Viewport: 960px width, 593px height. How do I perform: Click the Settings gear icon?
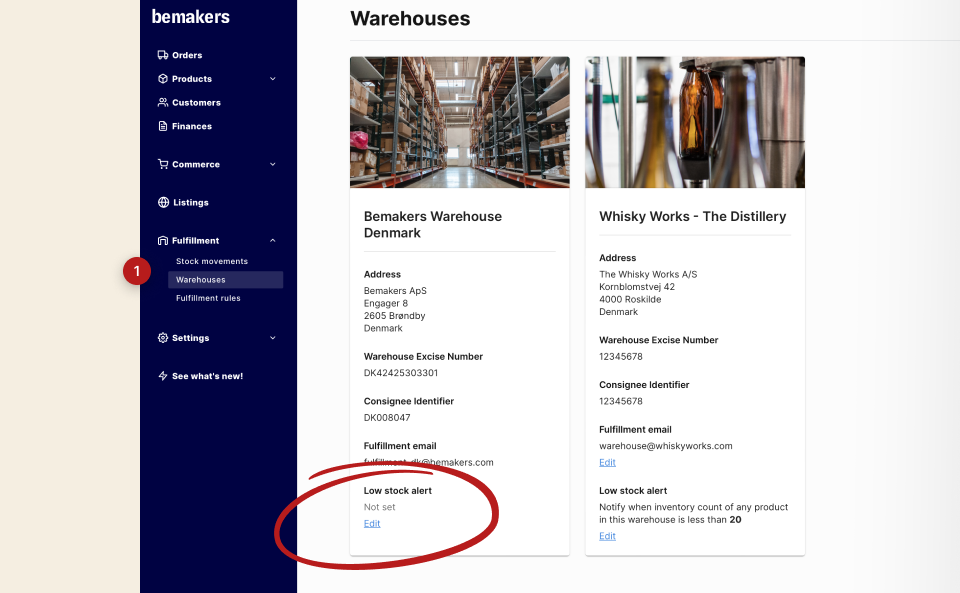(x=163, y=338)
